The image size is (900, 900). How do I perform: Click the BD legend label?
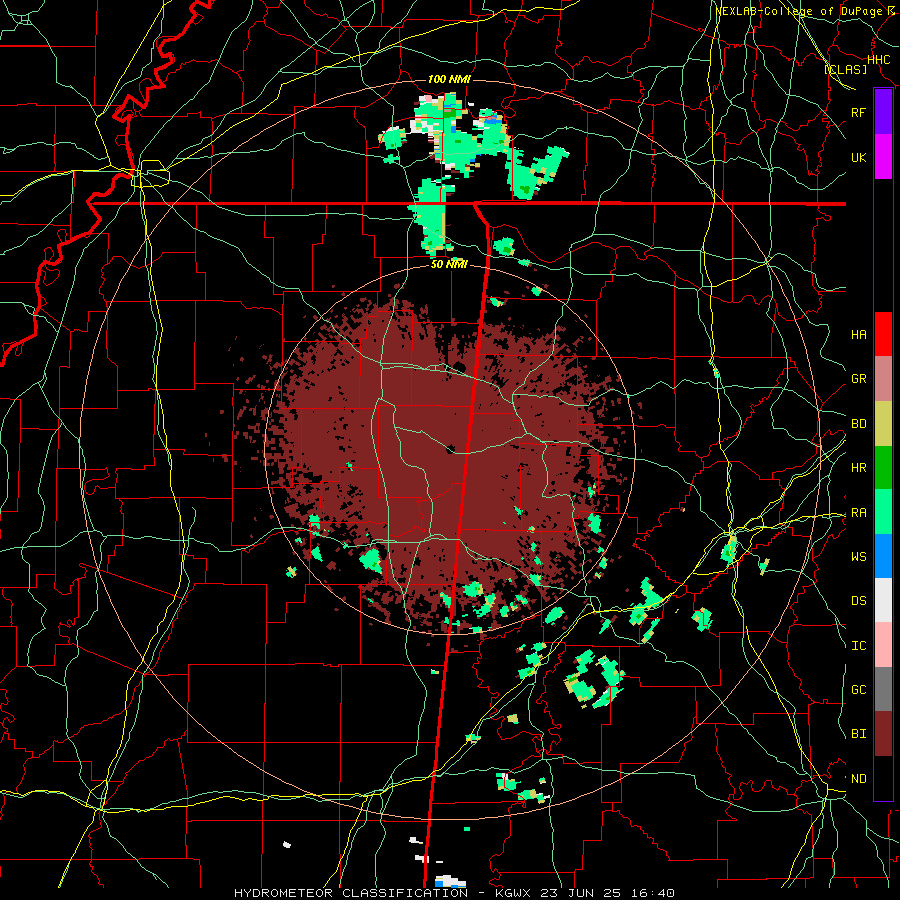click(859, 424)
